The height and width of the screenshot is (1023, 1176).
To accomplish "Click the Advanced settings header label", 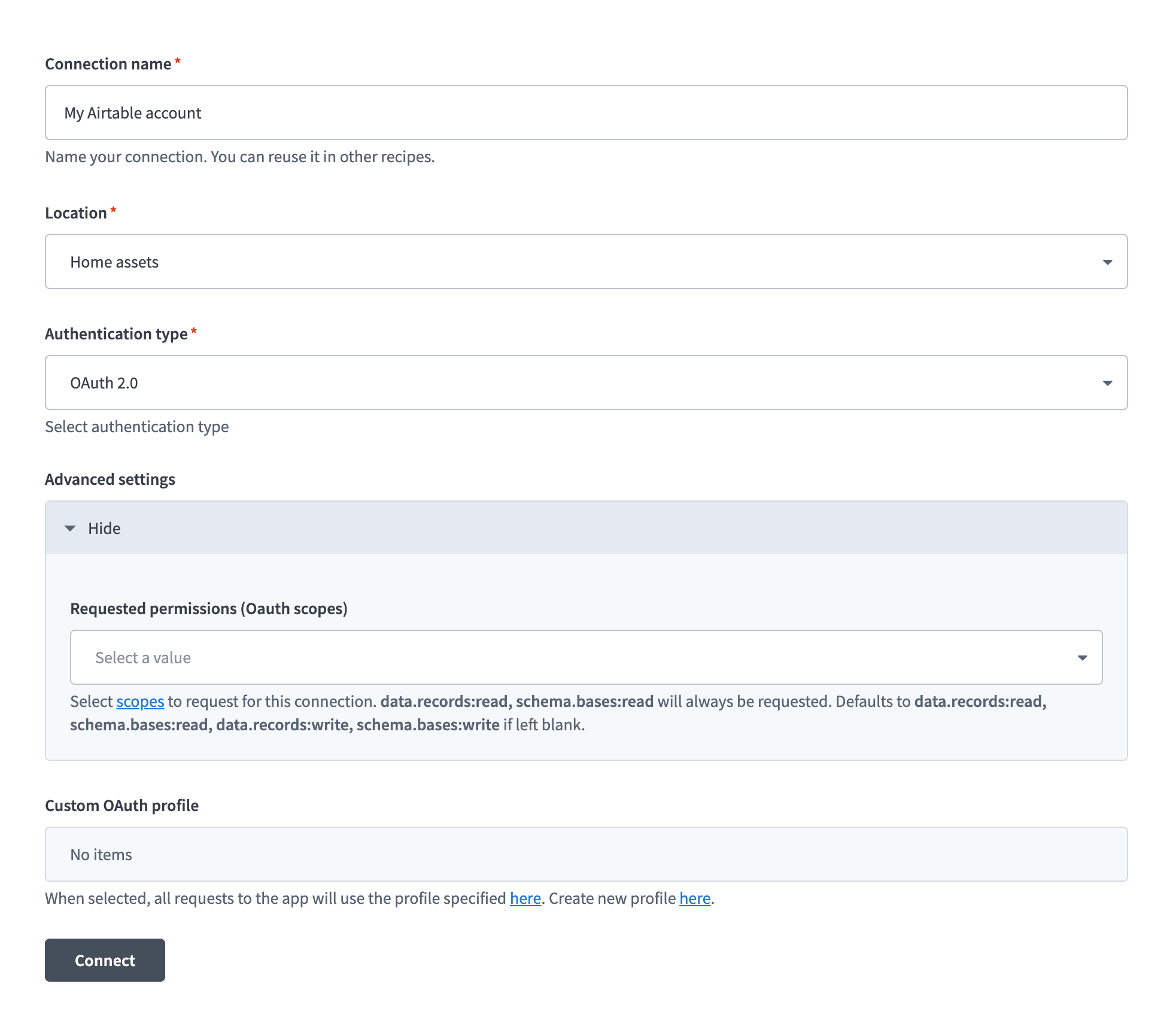I will [110, 478].
